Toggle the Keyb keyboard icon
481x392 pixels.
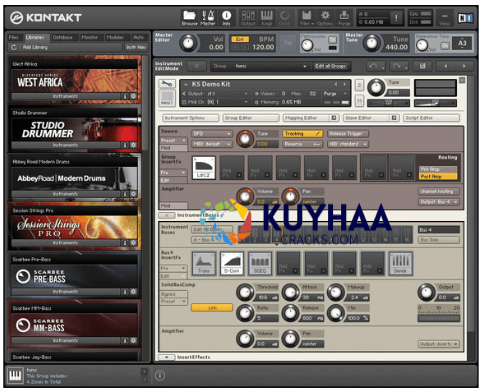[266, 17]
